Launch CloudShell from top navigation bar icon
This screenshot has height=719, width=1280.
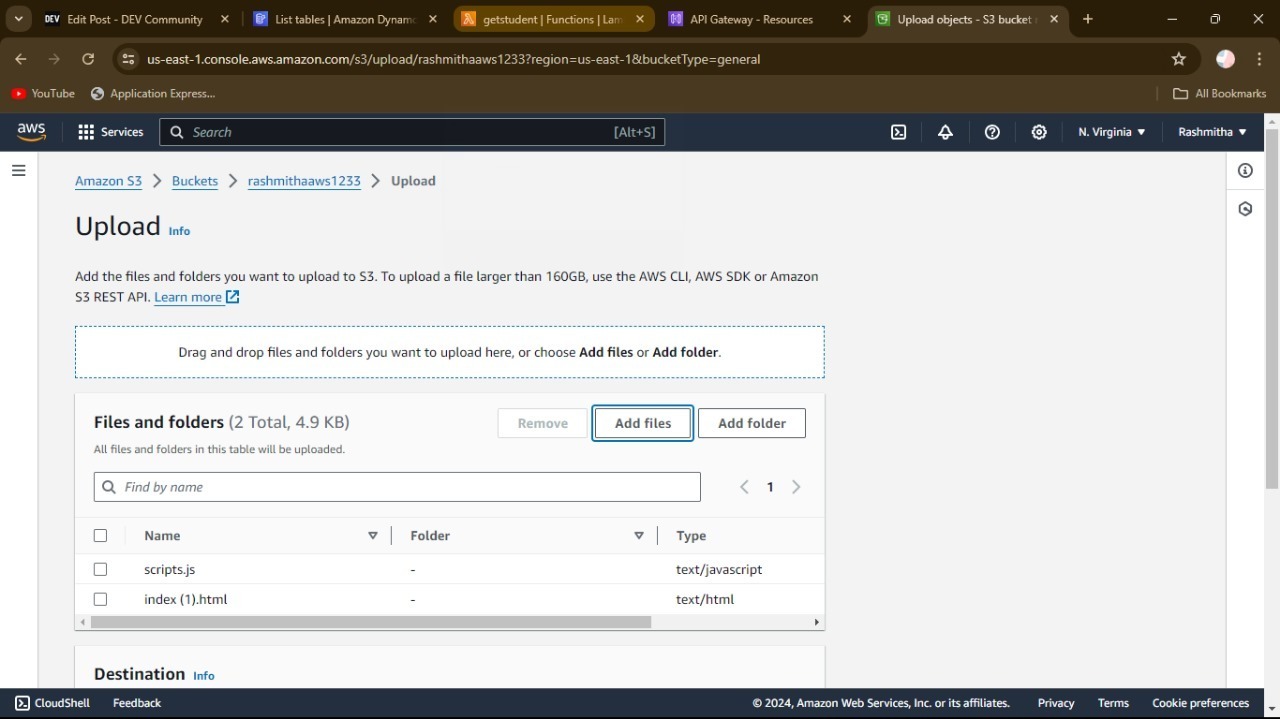click(899, 132)
